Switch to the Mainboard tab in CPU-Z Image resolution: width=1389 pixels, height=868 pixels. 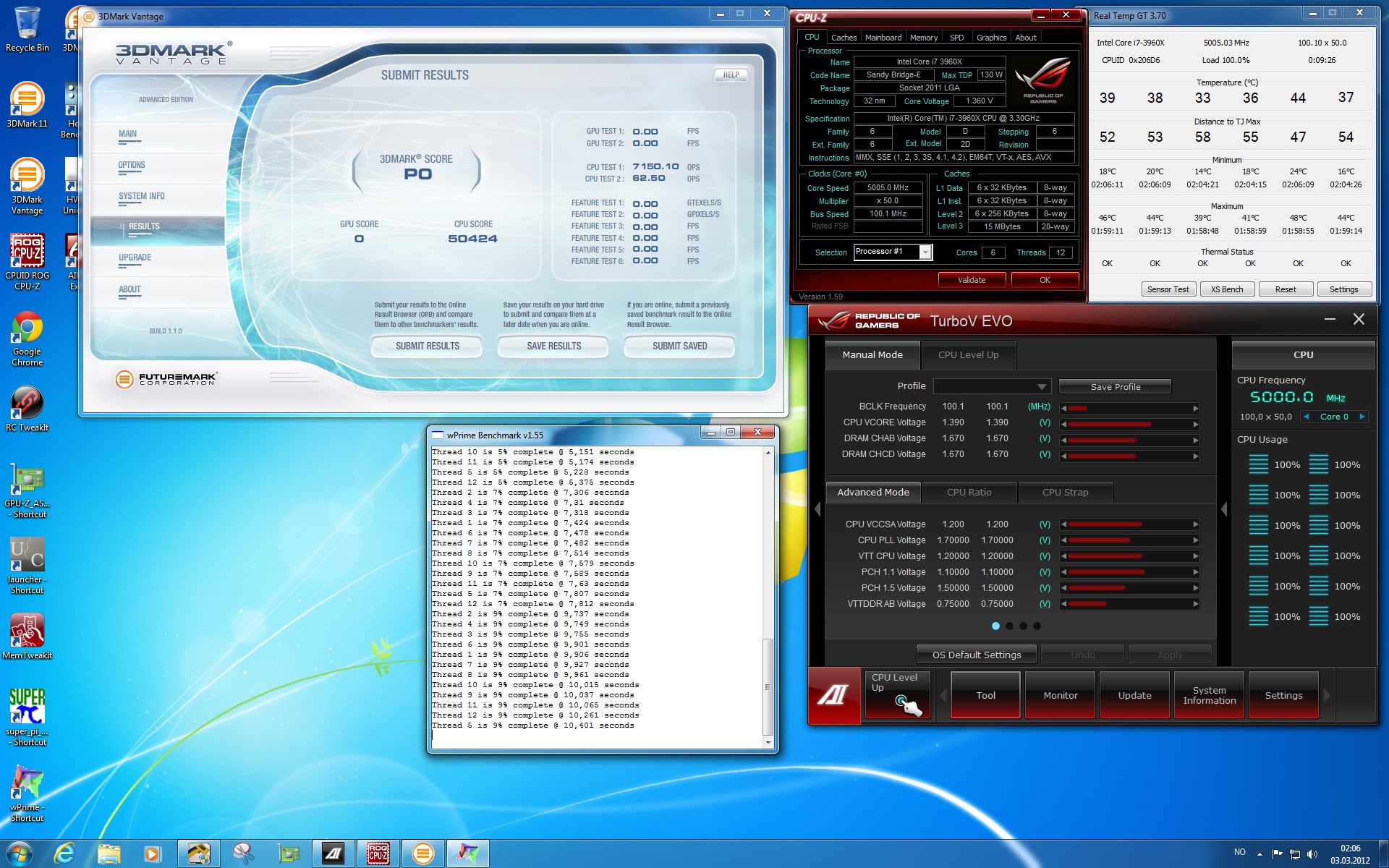point(883,38)
